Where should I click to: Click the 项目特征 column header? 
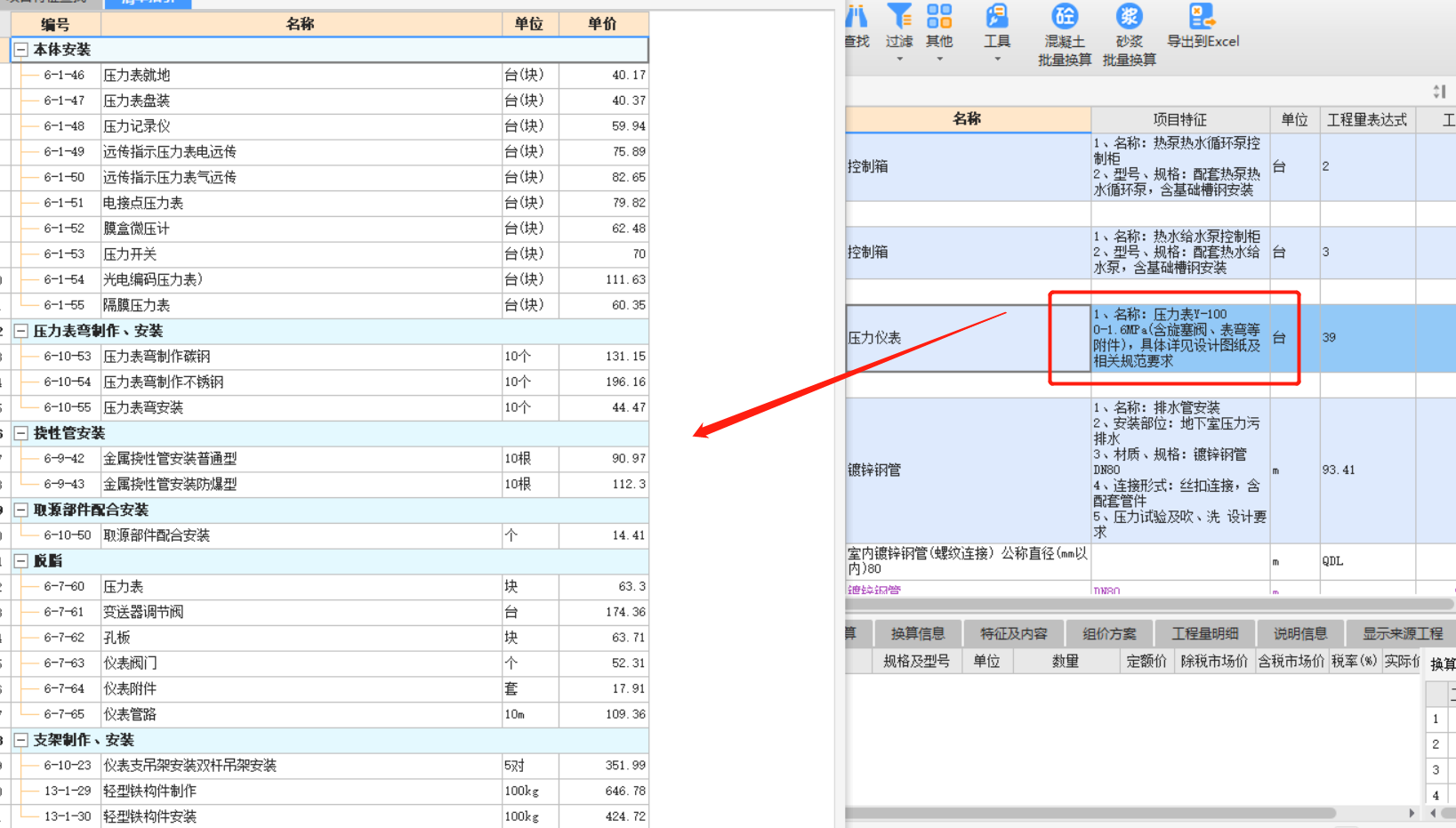(x=1179, y=119)
